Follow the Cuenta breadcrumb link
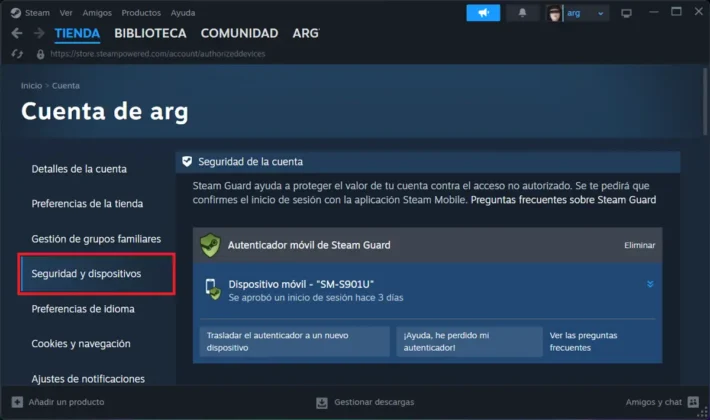The image size is (710, 420). click(x=66, y=86)
